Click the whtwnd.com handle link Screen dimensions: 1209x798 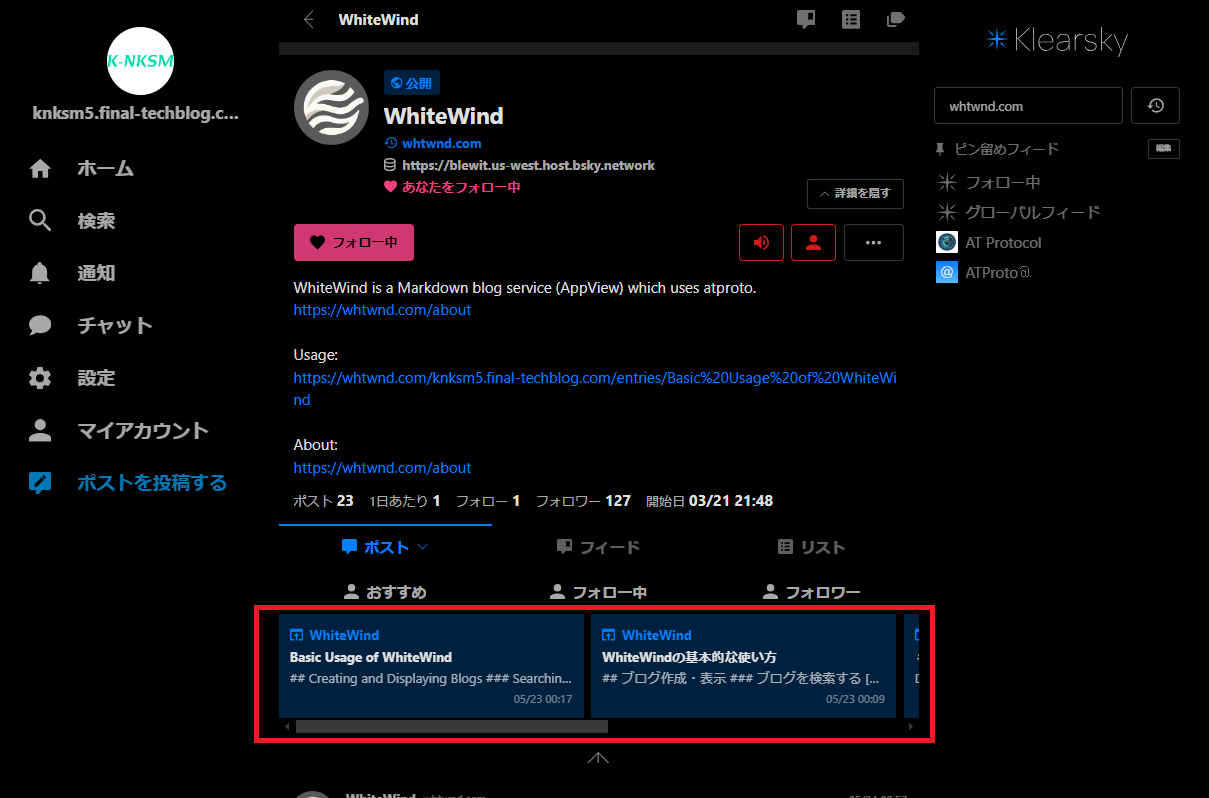tap(442, 143)
